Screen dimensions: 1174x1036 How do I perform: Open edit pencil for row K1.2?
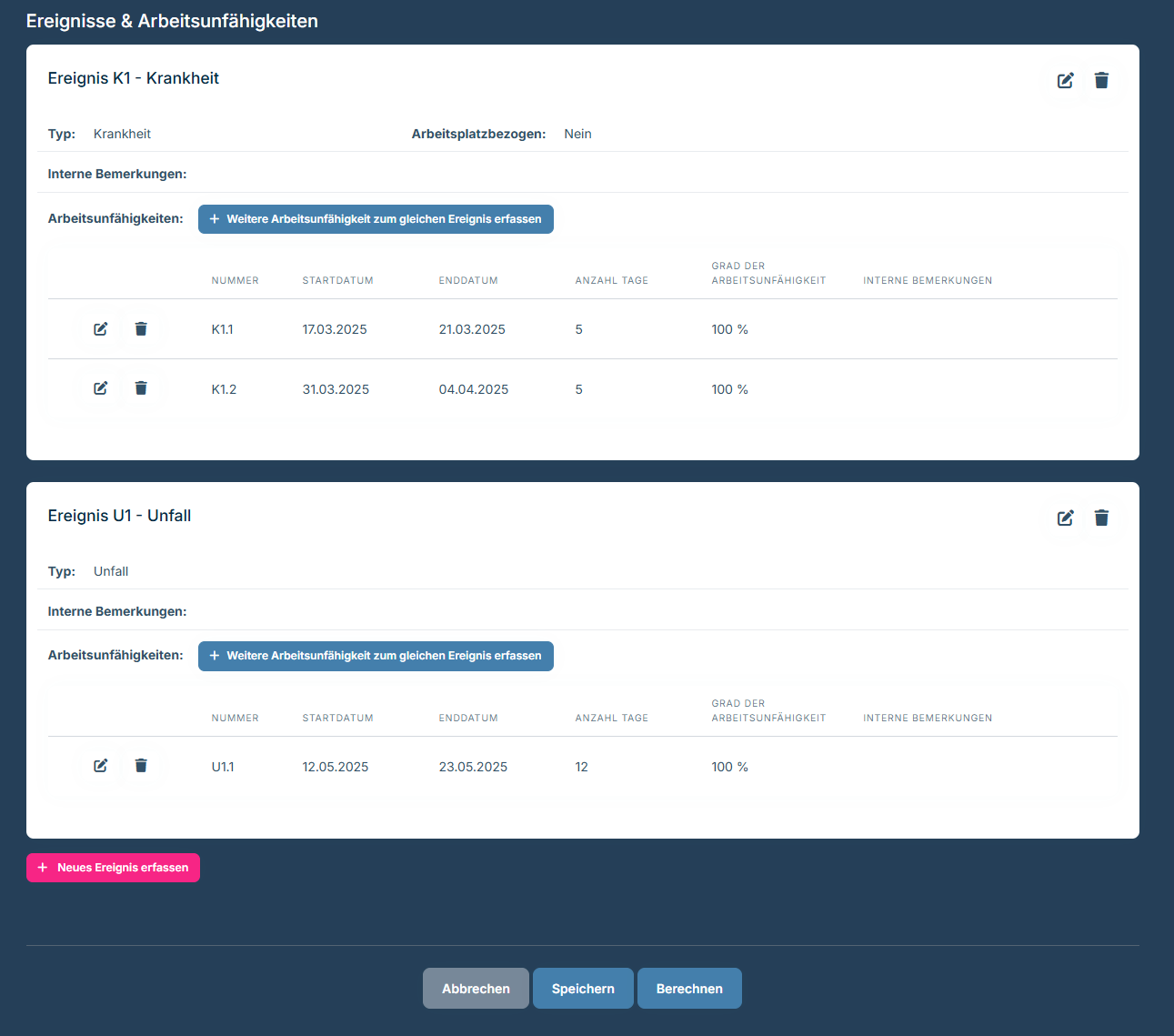(101, 388)
